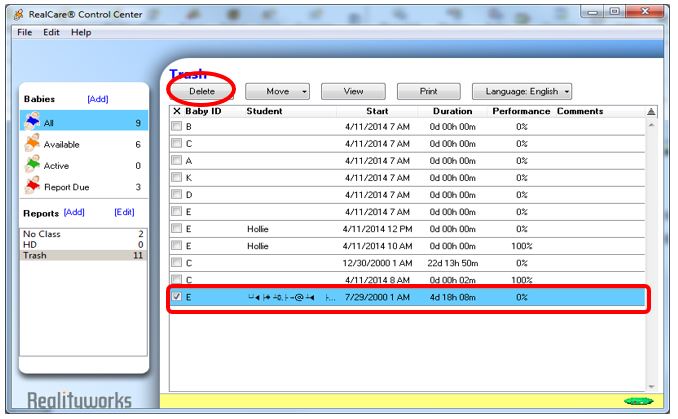The width and height of the screenshot is (678, 419).
Task: Tick the checkbox for Baby ID B row
Action: (x=176, y=126)
